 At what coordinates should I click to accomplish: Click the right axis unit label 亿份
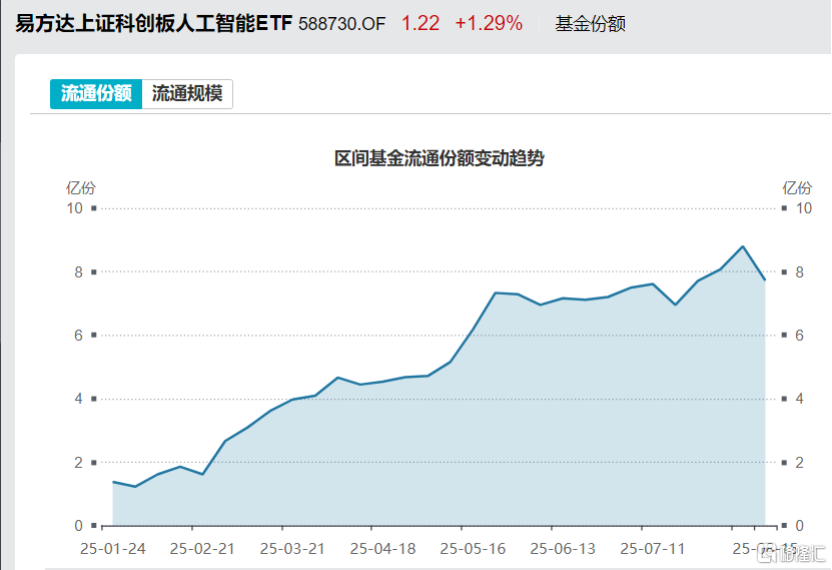click(x=797, y=188)
